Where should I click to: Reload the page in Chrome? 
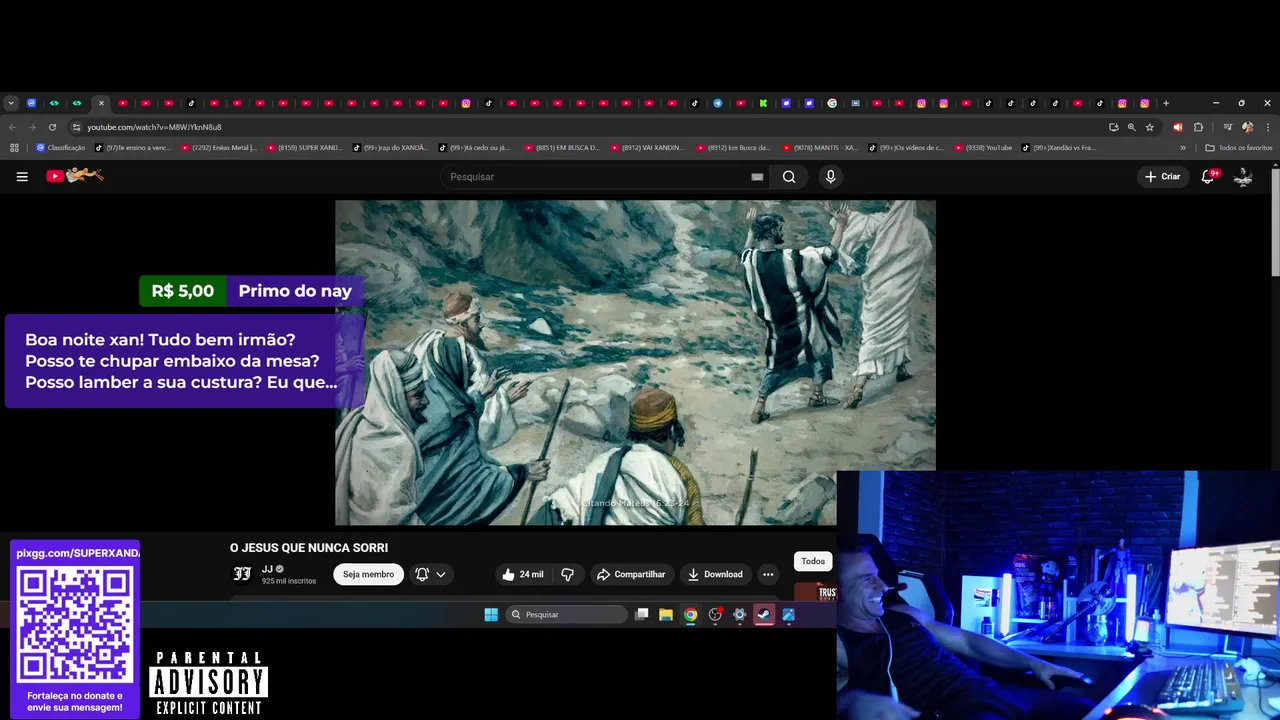[x=51, y=127]
